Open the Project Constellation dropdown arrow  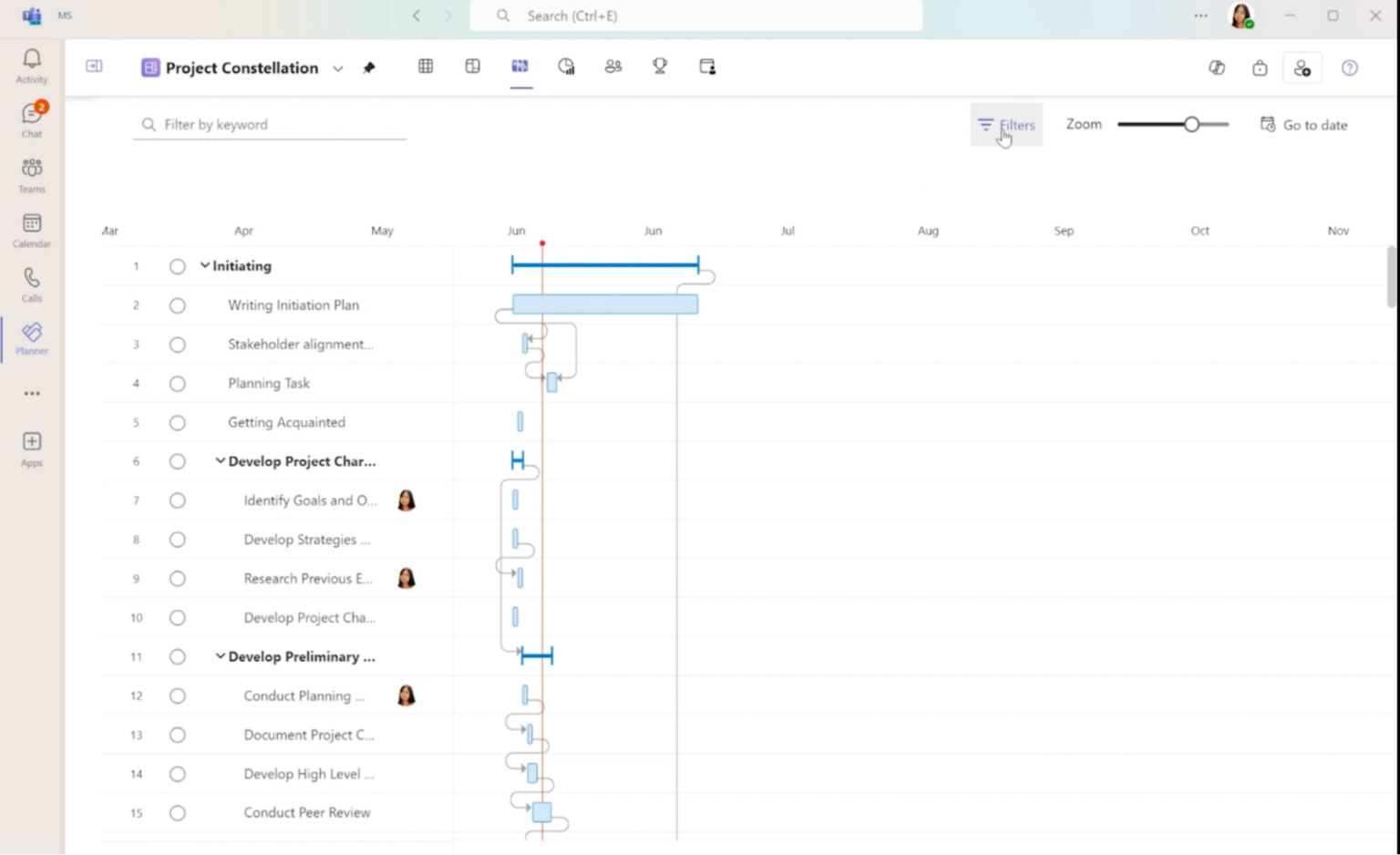(x=337, y=67)
